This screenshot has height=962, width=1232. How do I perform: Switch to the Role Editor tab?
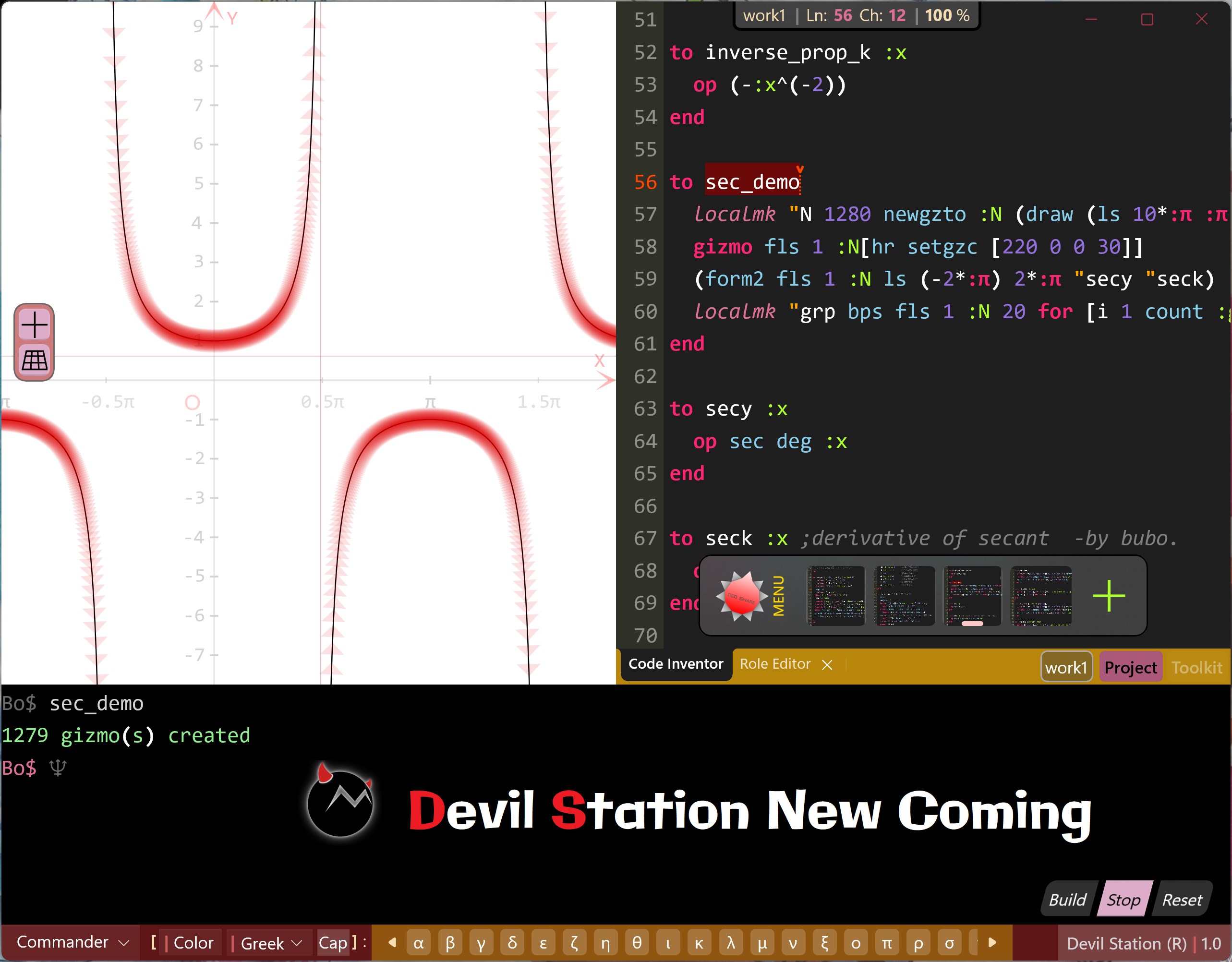point(774,664)
